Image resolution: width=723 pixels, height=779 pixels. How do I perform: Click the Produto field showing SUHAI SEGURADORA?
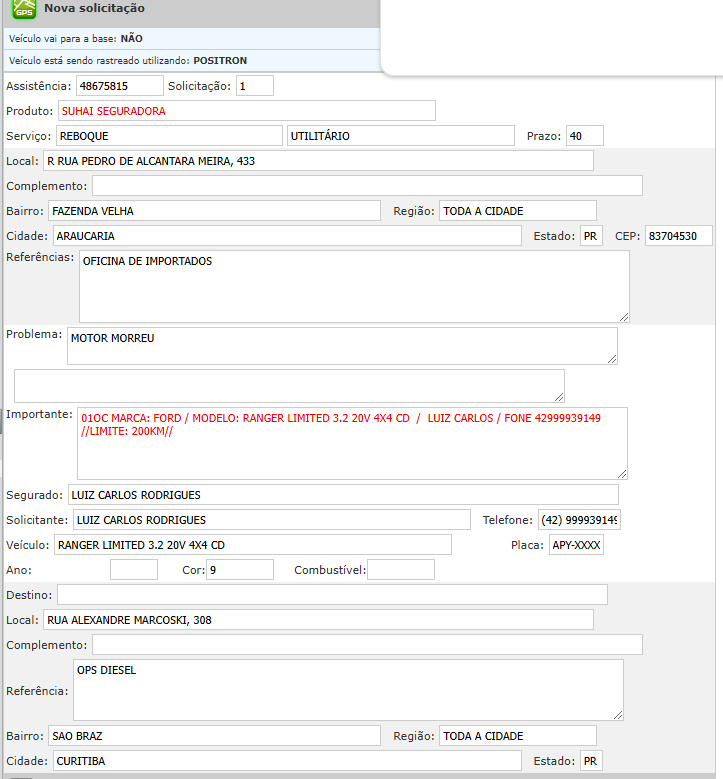tap(246, 111)
